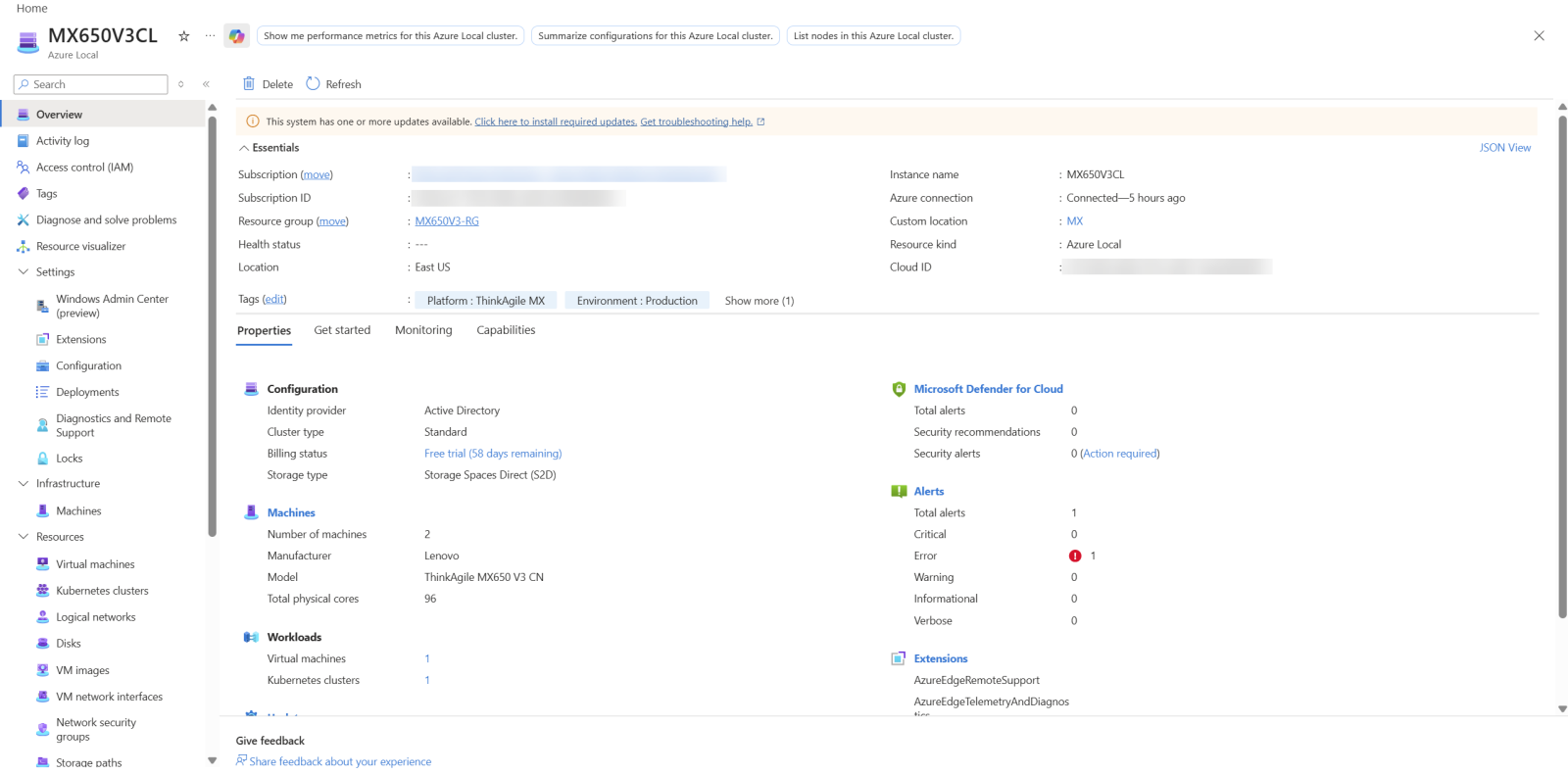Open the Copilot icon in header

pyautogui.click(x=236, y=36)
